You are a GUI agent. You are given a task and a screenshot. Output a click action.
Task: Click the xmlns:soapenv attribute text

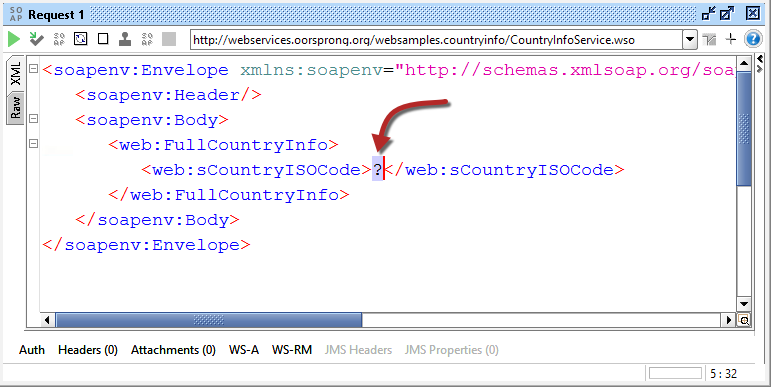pyautogui.click(x=311, y=70)
